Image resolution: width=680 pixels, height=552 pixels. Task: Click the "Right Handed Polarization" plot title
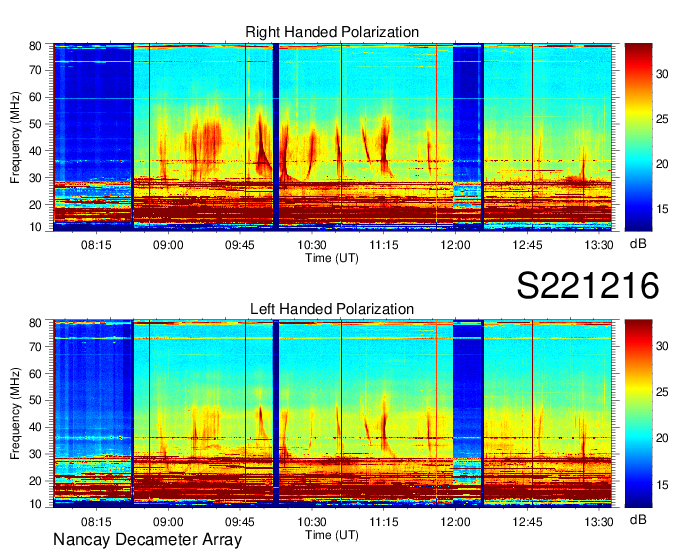tap(332, 32)
